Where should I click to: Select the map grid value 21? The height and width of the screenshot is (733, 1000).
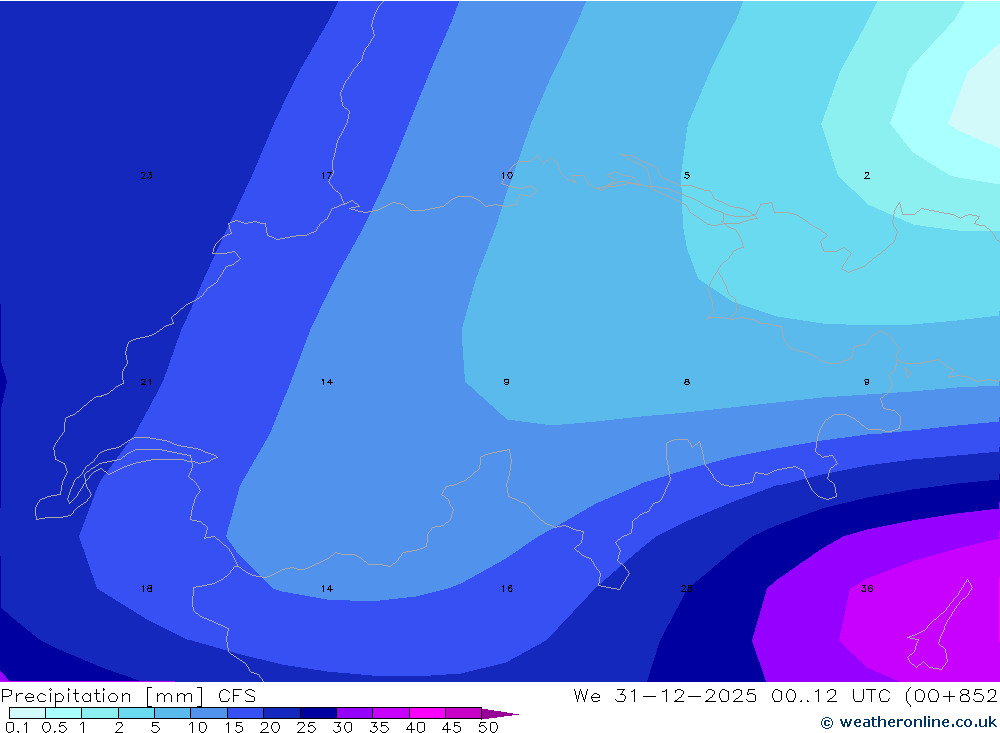pos(146,382)
